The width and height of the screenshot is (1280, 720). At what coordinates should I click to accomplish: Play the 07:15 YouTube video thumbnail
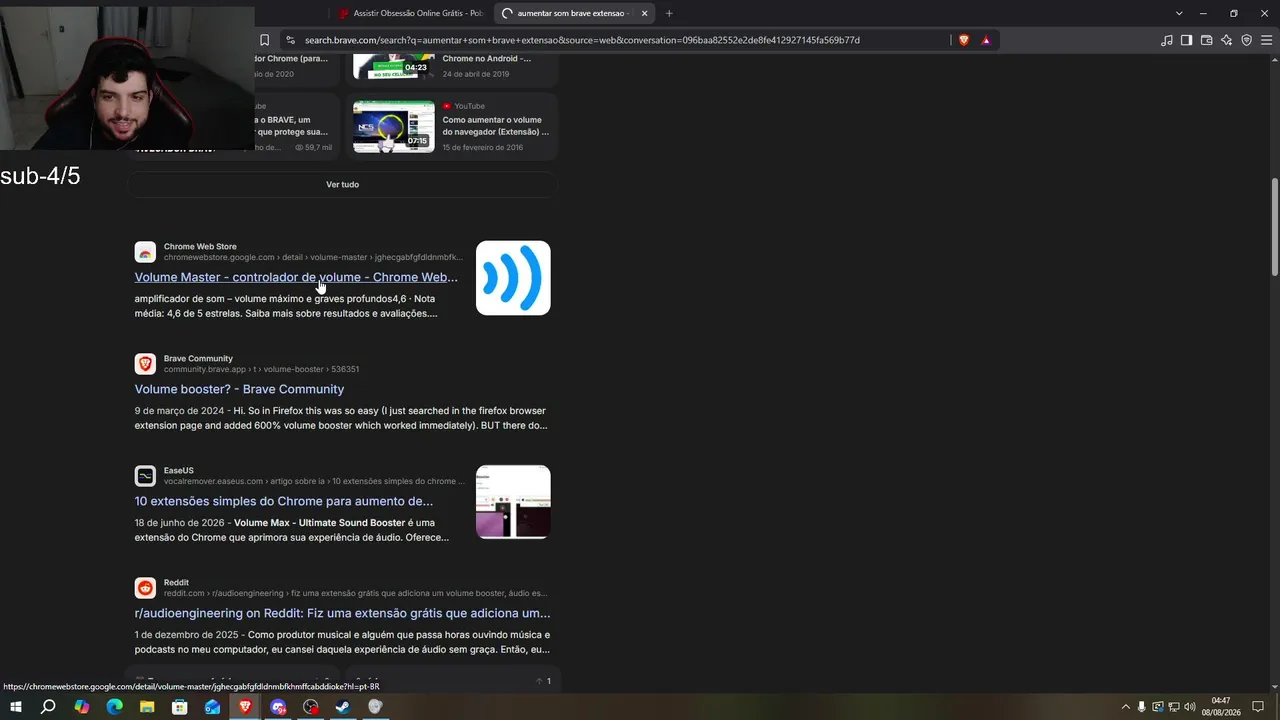393,126
